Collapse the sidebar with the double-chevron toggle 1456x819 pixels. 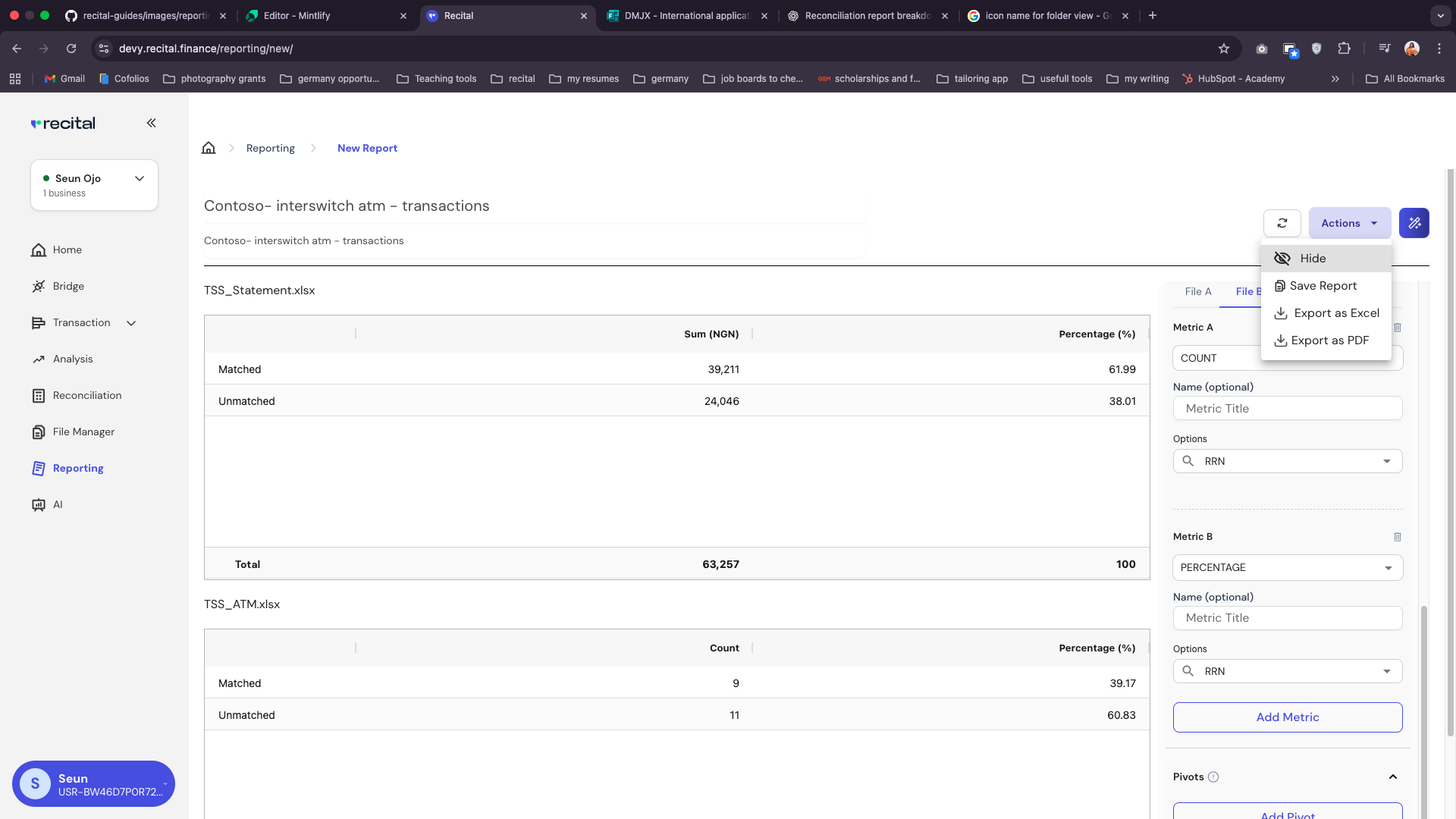[152, 123]
